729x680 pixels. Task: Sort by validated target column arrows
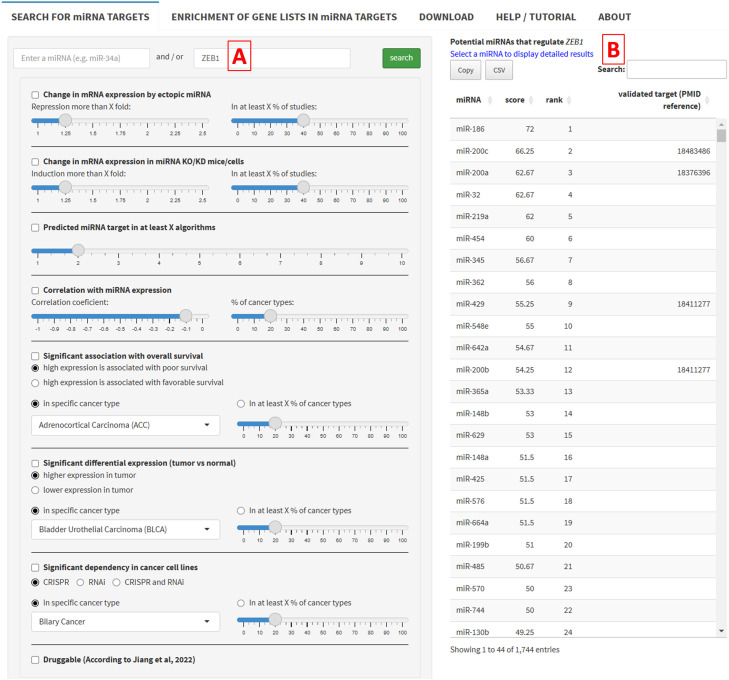click(707, 100)
